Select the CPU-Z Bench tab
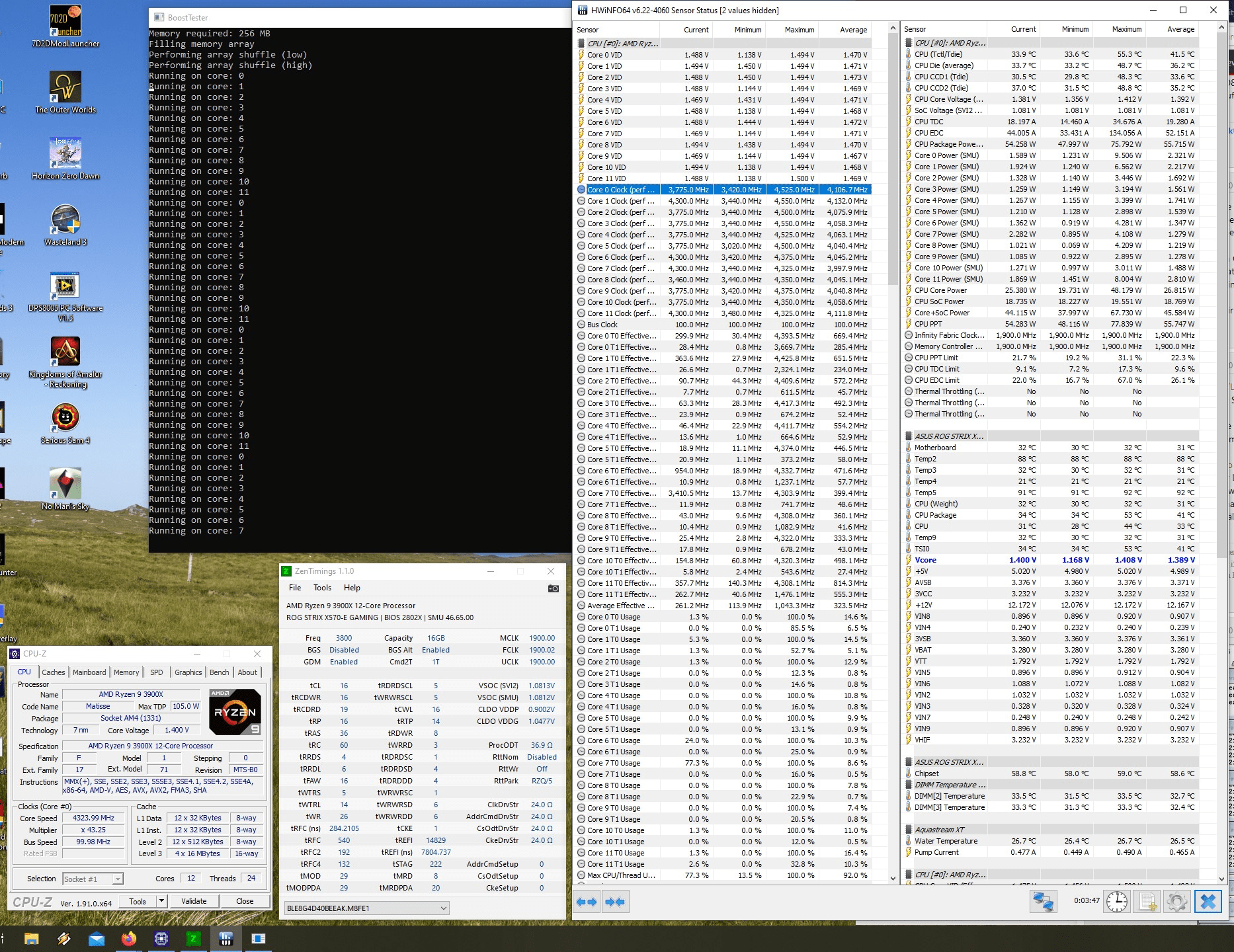The height and width of the screenshot is (952, 1234). [220, 672]
